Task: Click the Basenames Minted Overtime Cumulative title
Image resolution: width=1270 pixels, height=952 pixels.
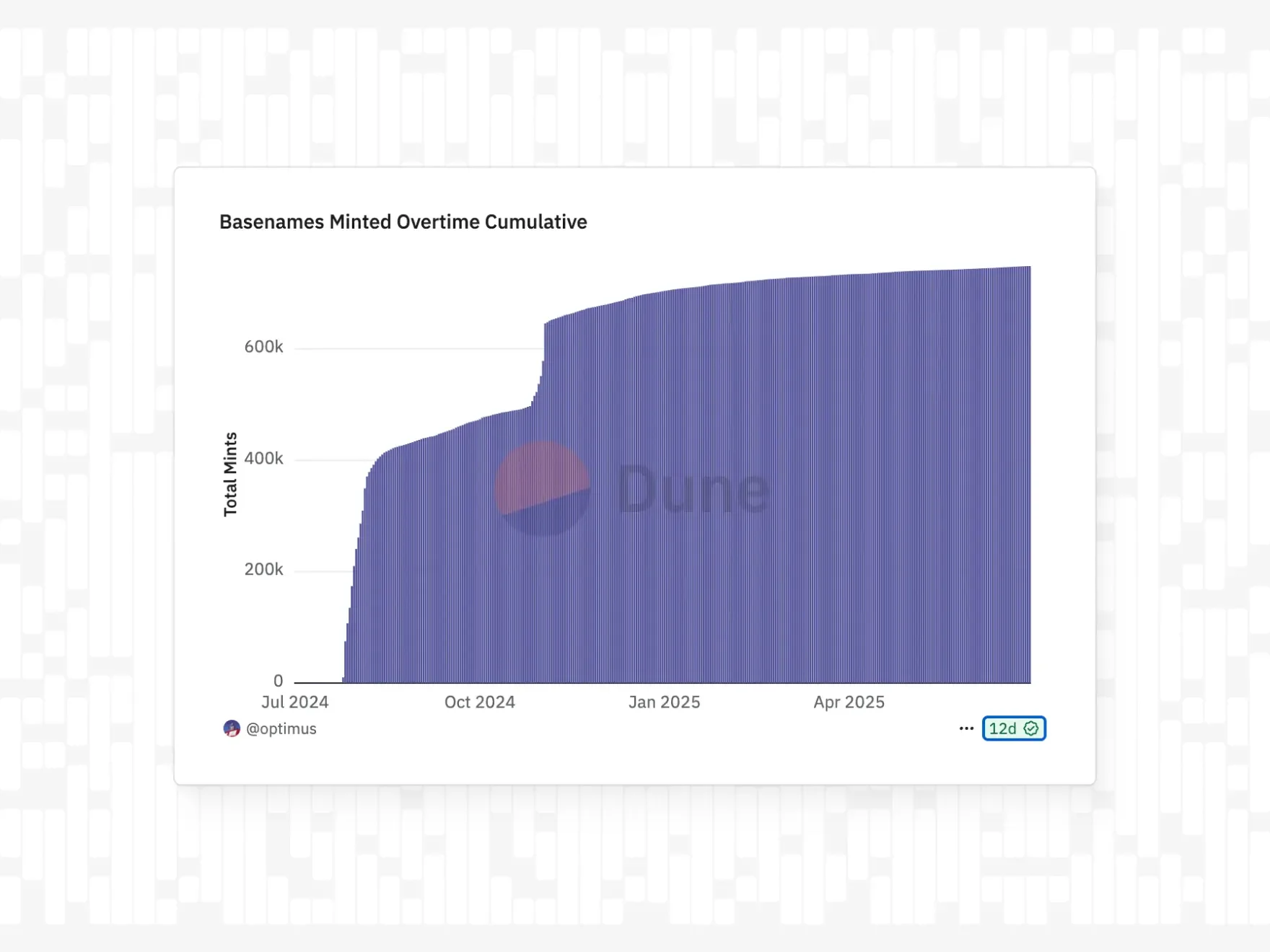Action: [x=403, y=222]
